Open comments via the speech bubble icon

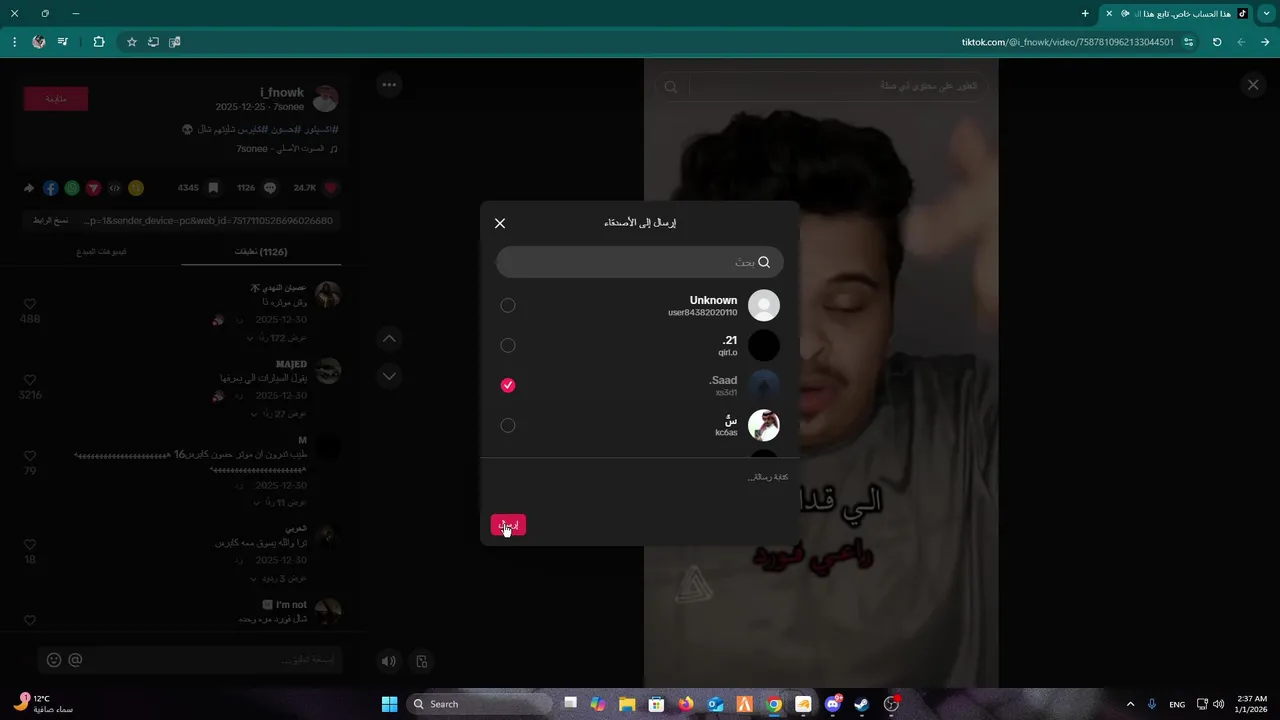coord(270,188)
